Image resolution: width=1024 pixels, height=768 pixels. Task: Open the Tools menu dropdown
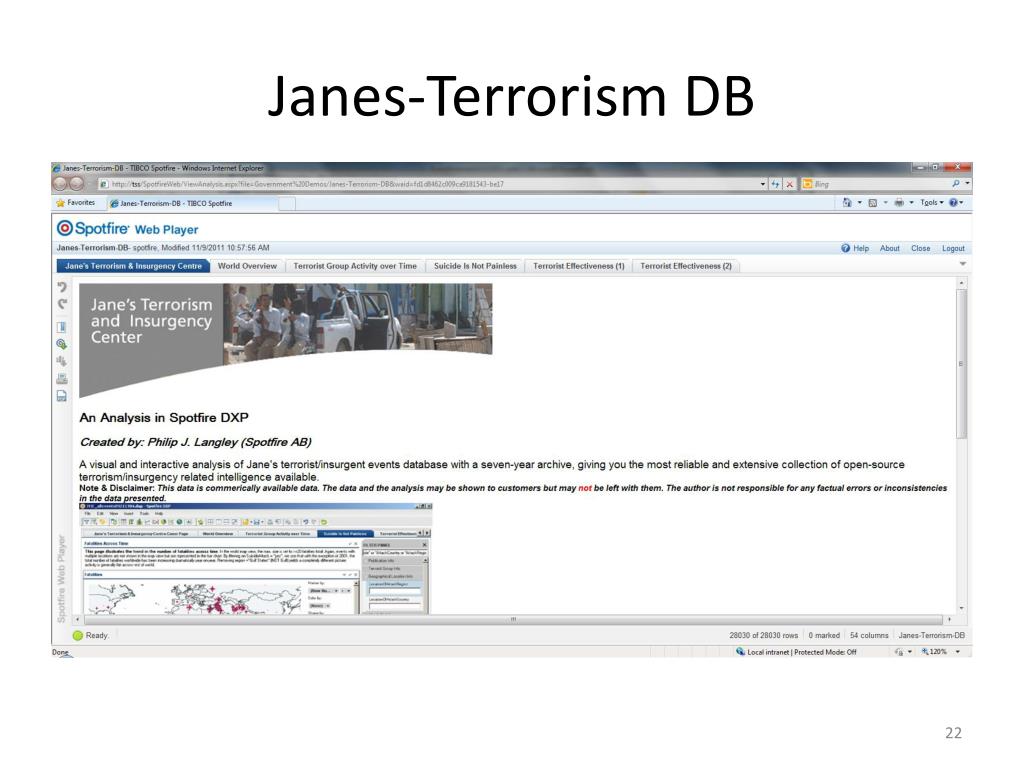(932, 202)
